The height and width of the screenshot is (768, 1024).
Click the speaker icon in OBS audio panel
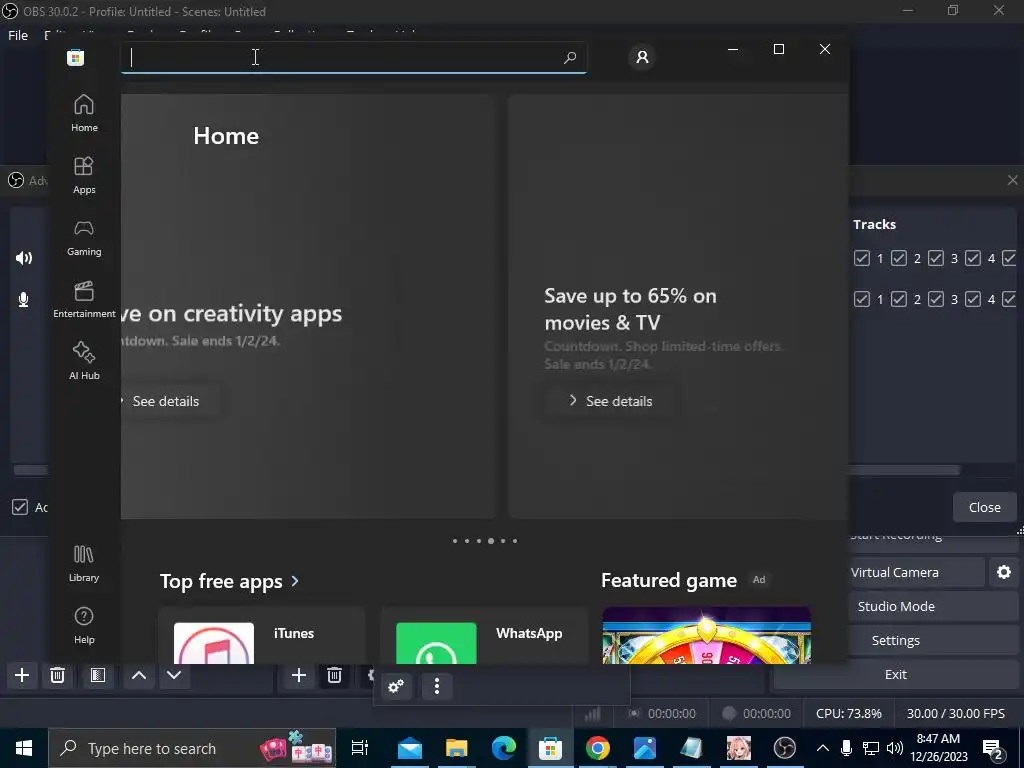pos(24,258)
